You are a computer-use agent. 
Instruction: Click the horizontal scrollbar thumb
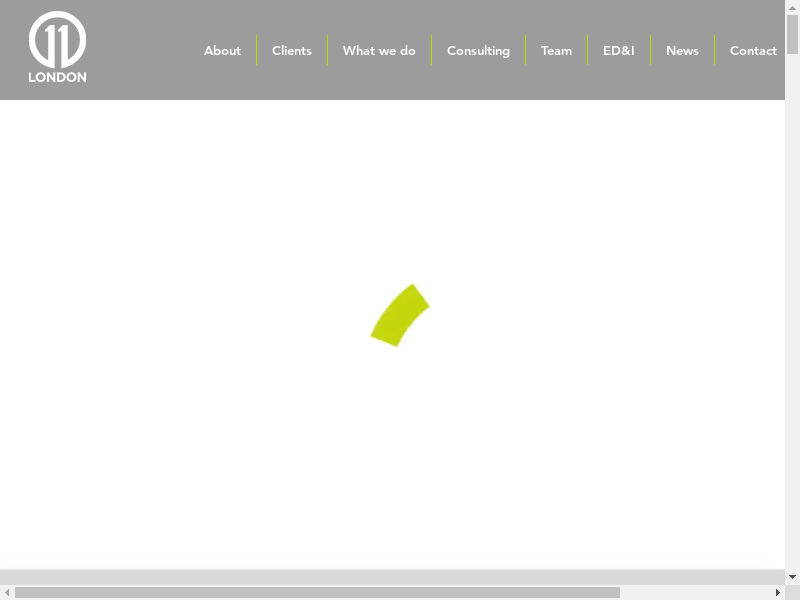317,592
